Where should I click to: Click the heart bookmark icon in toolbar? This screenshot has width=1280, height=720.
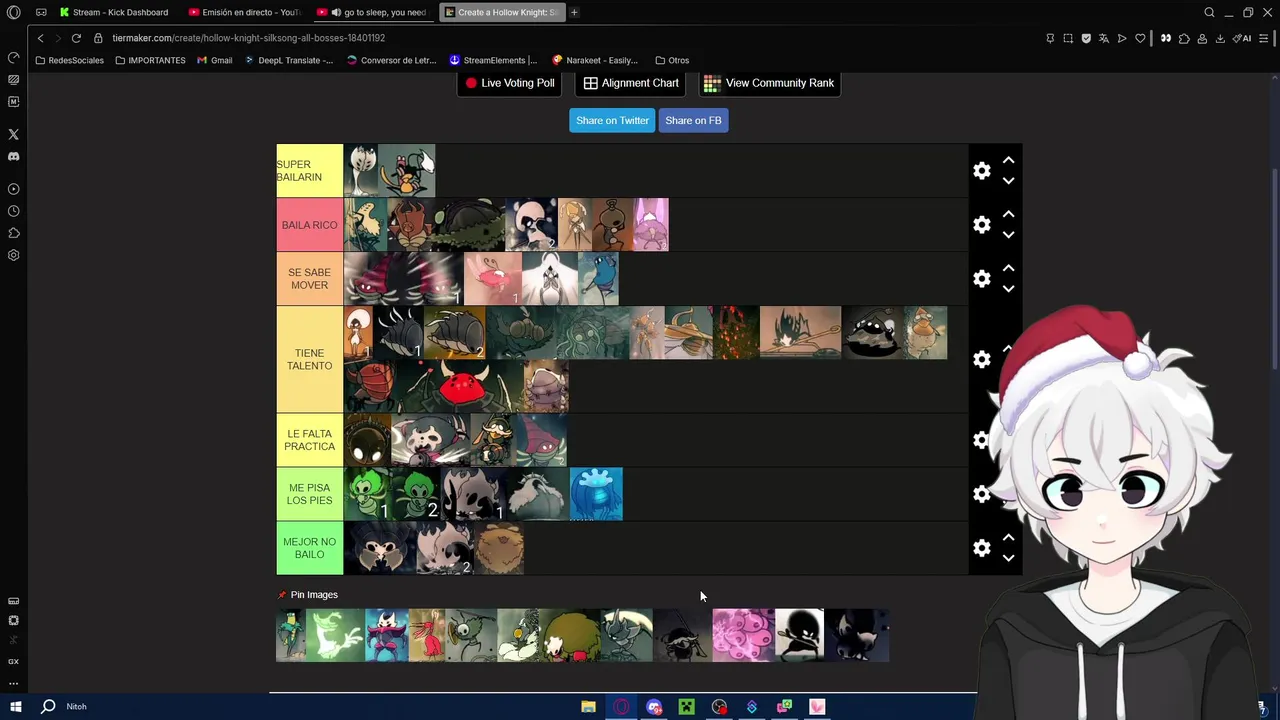(1140, 38)
